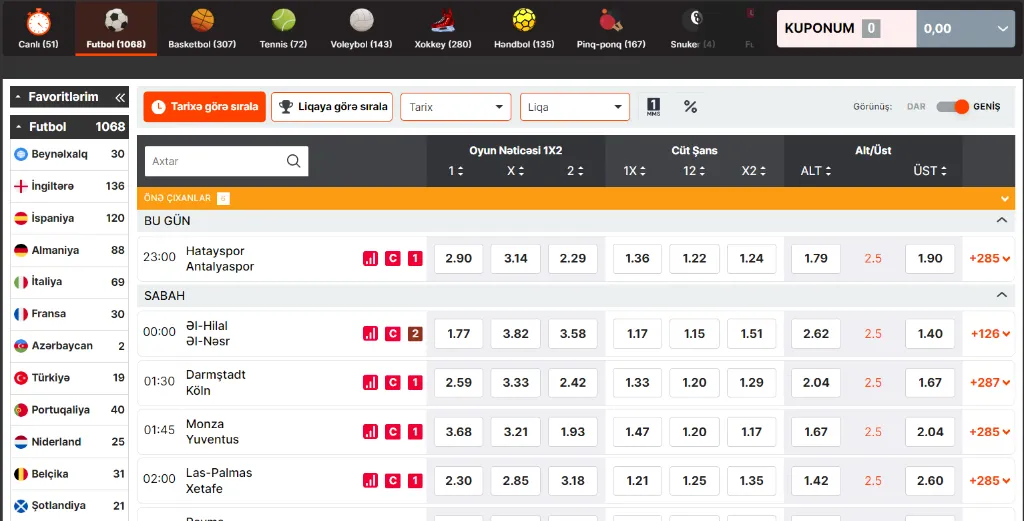Open the Tarix dropdown
The image size is (1024, 521).
(456, 107)
